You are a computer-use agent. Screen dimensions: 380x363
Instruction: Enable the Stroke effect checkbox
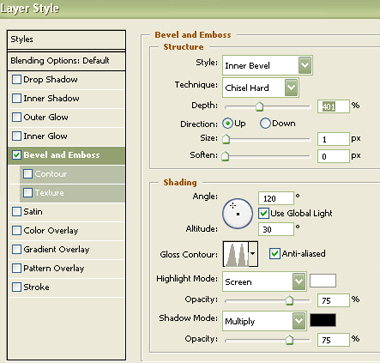pos(16,287)
